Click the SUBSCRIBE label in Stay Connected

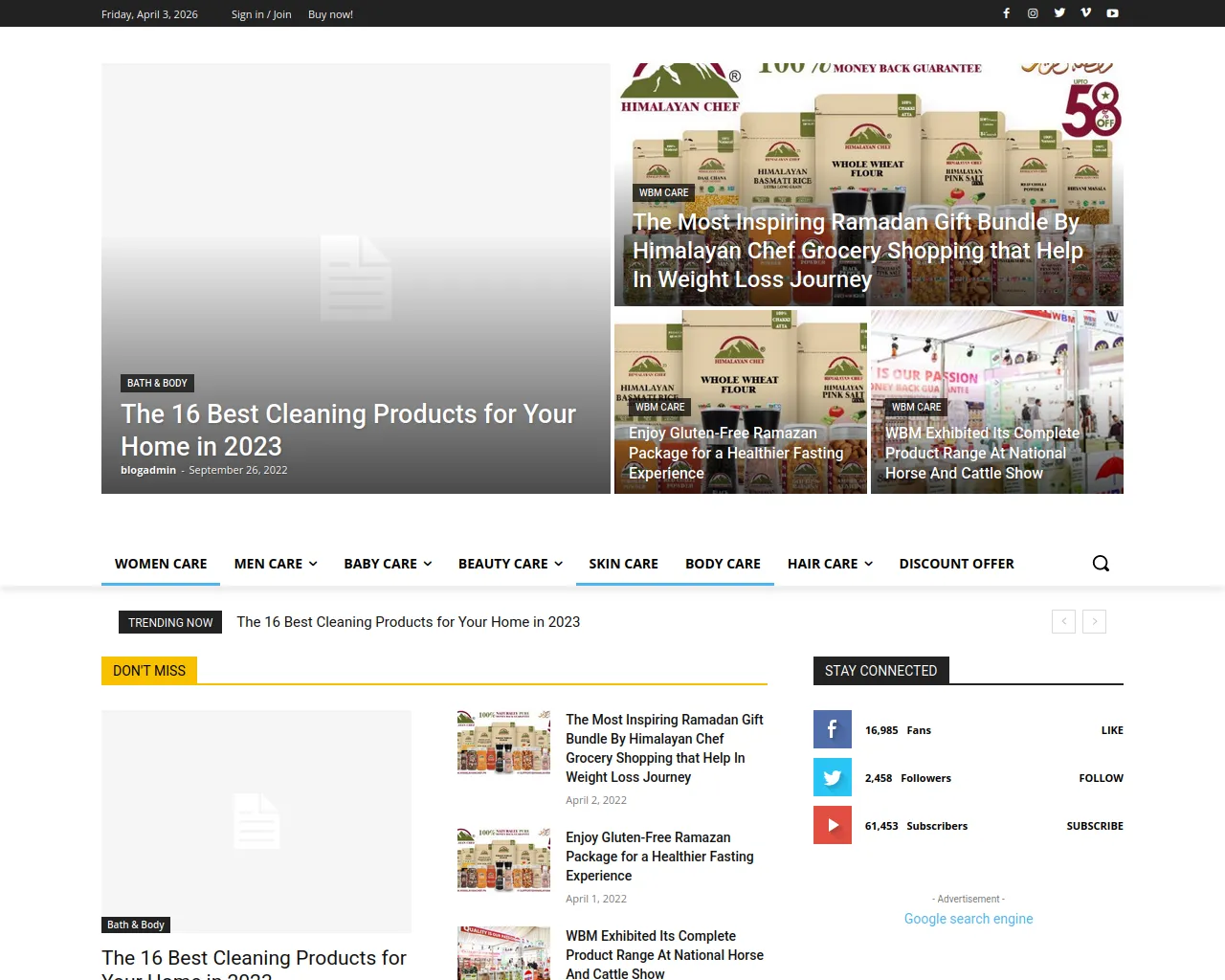1095,825
